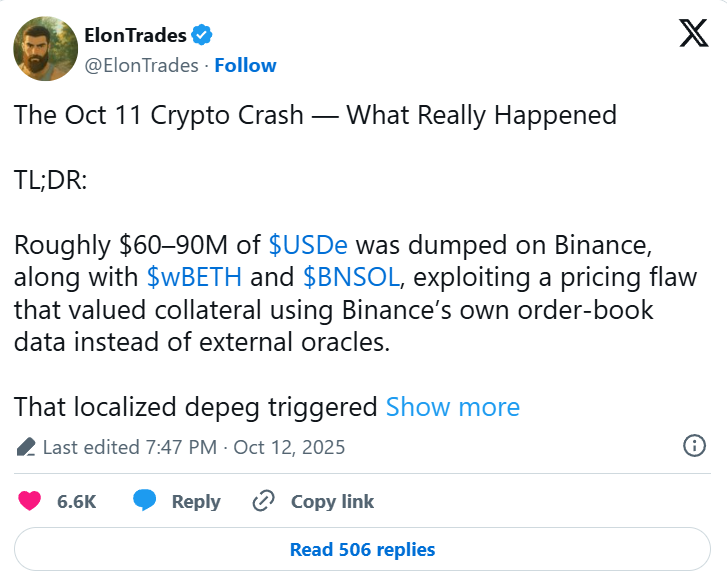Click the copy link chain icon
This screenshot has width=727, height=577.
tap(264, 501)
